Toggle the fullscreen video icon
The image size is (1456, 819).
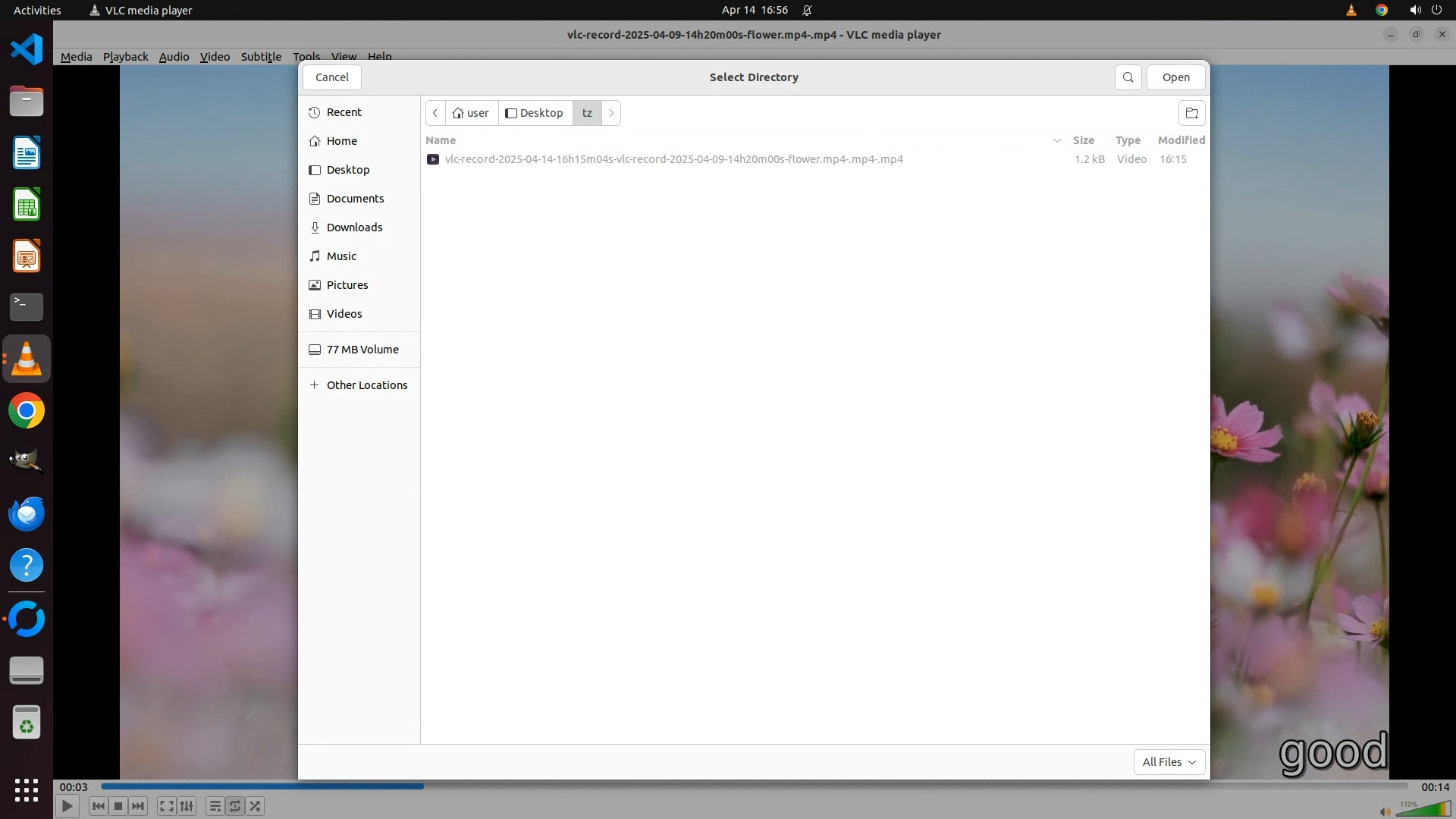166,806
